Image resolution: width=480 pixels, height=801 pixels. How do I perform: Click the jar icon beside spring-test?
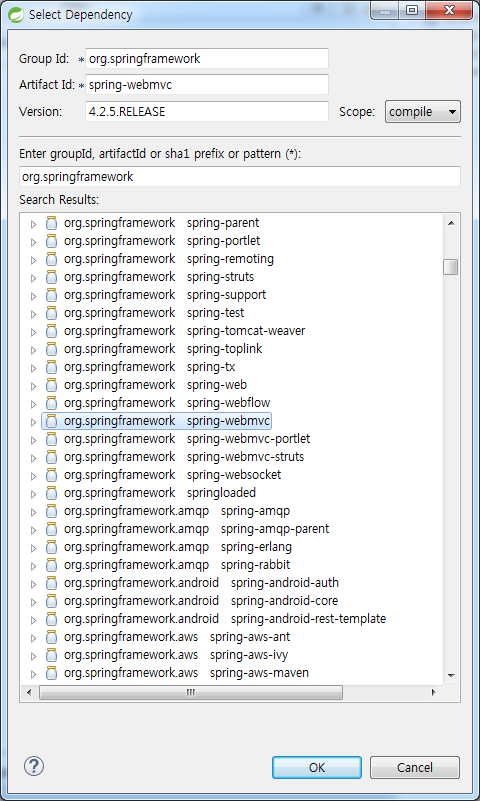(51, 313)
